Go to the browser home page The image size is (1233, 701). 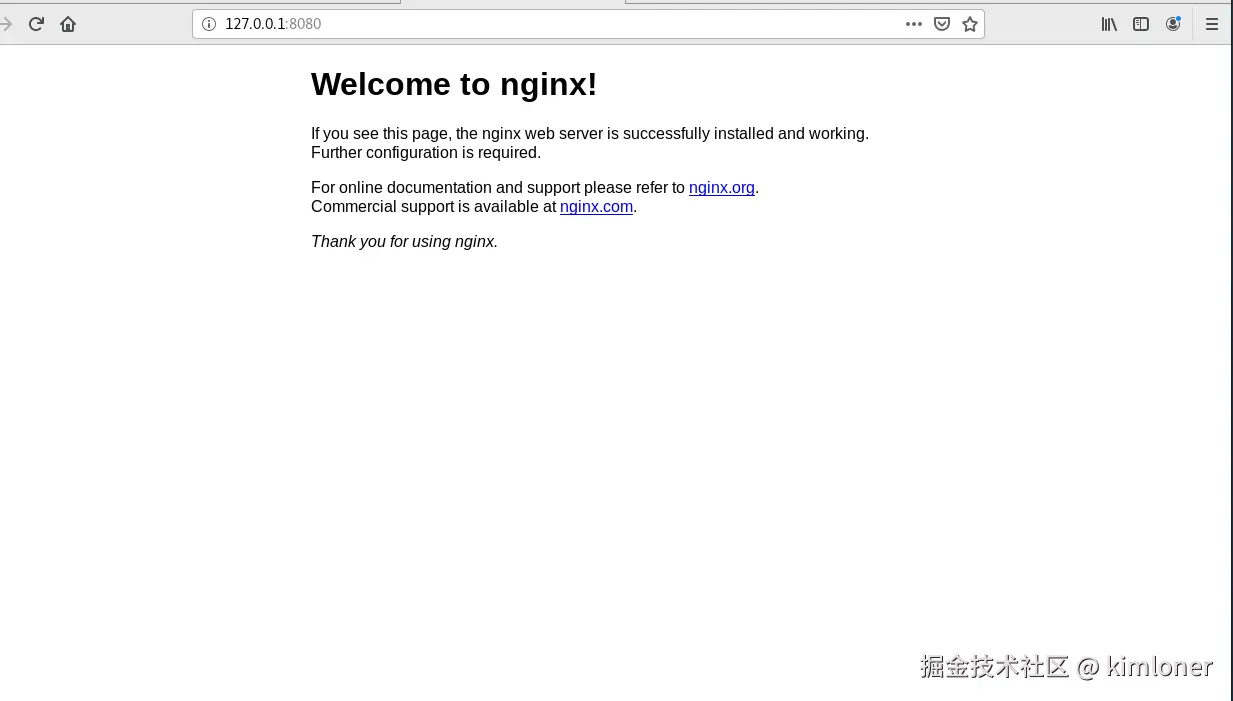(68, 24)
